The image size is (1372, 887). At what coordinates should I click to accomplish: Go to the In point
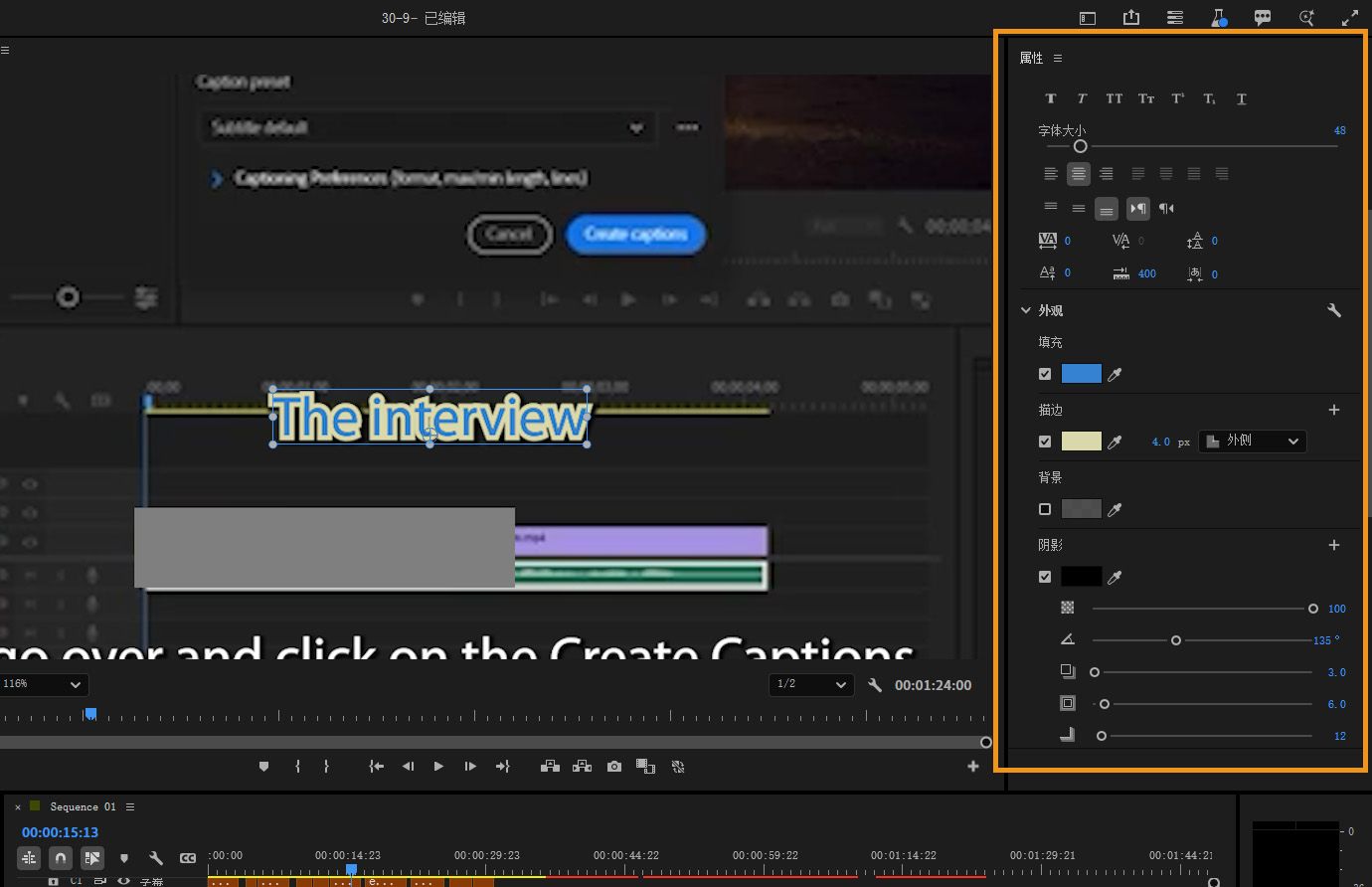pos(376,767)
